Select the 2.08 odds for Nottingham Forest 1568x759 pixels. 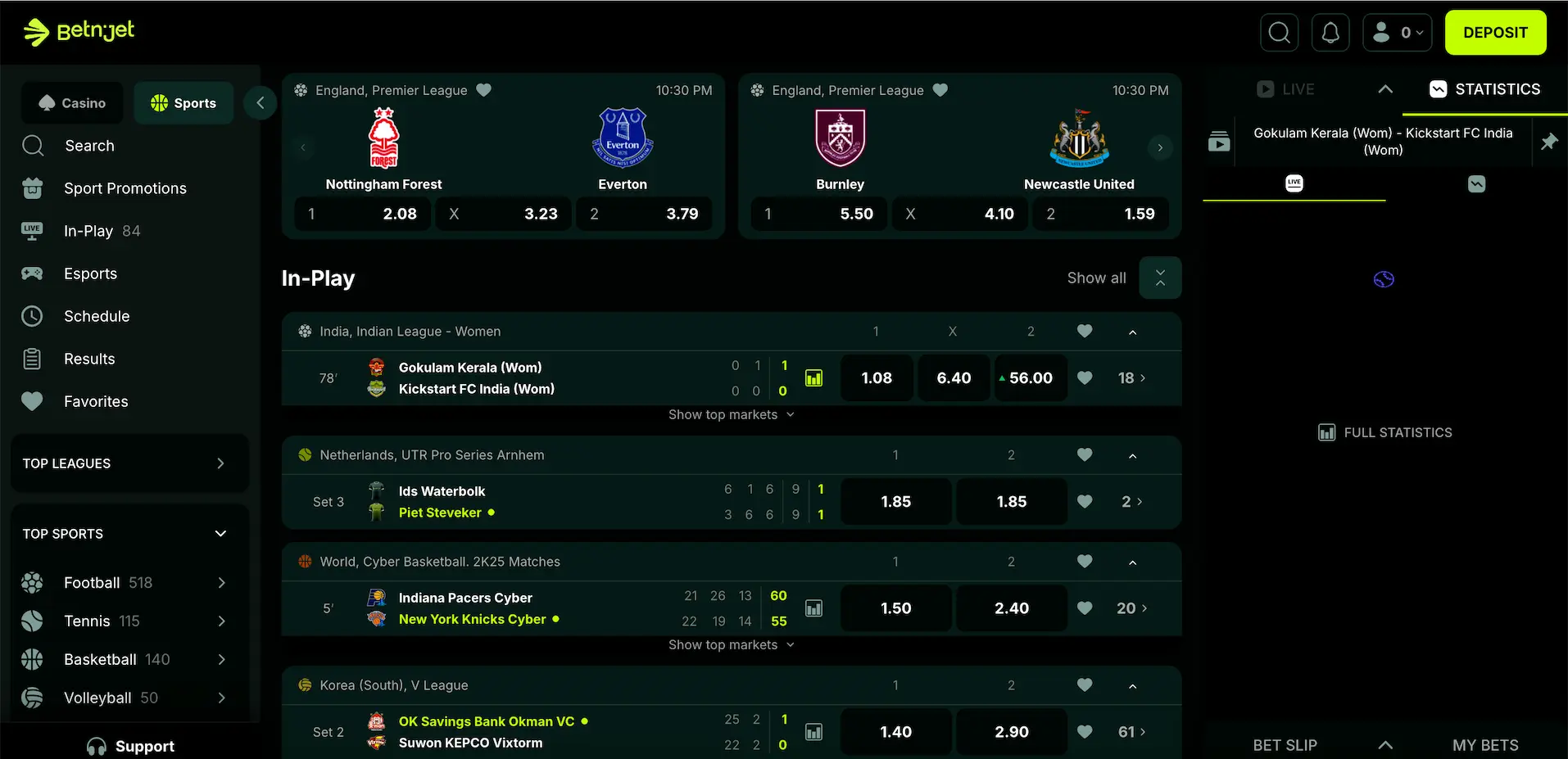pyautogui.click(x=363, y=213)
